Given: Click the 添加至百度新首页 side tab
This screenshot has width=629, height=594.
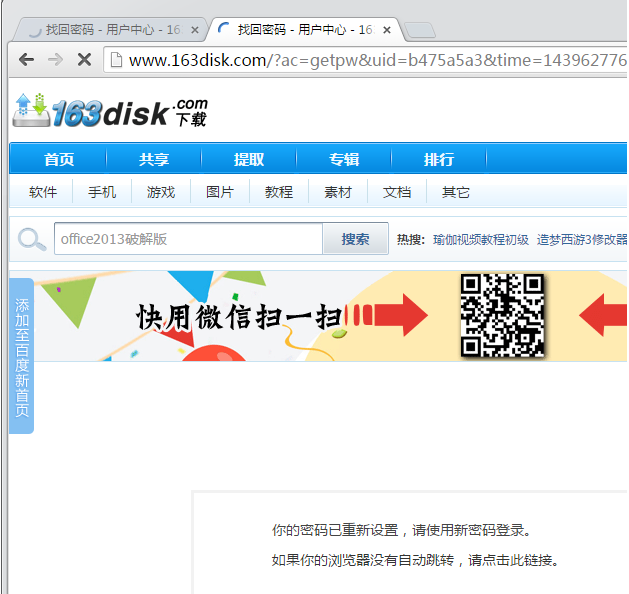Looking at the screenshot, I should click(22, 356).
